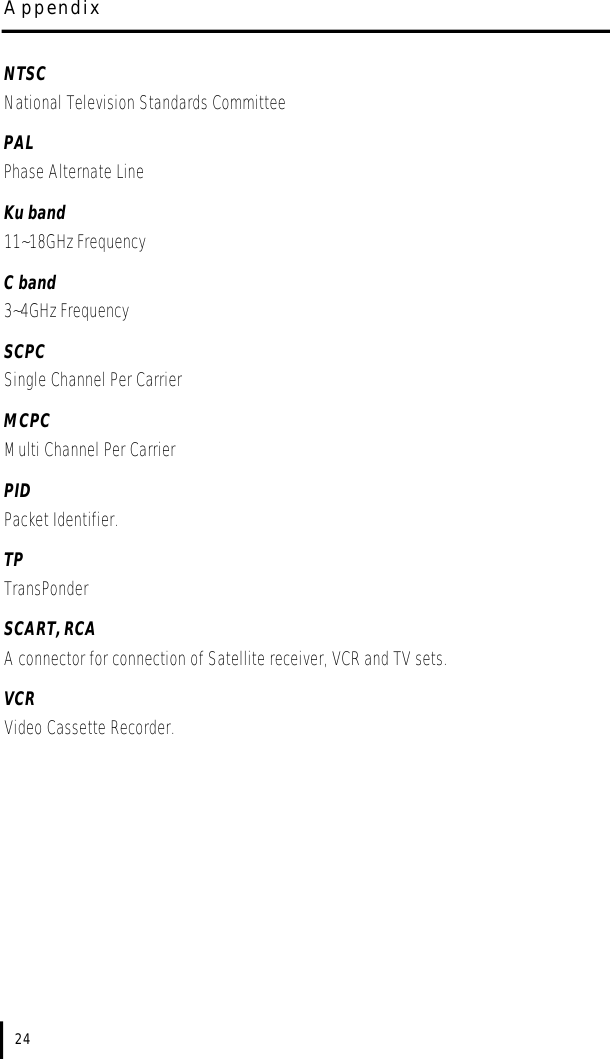
Task: Click the Video Cassette Recorder text
Action: click(x=89, y=729)
